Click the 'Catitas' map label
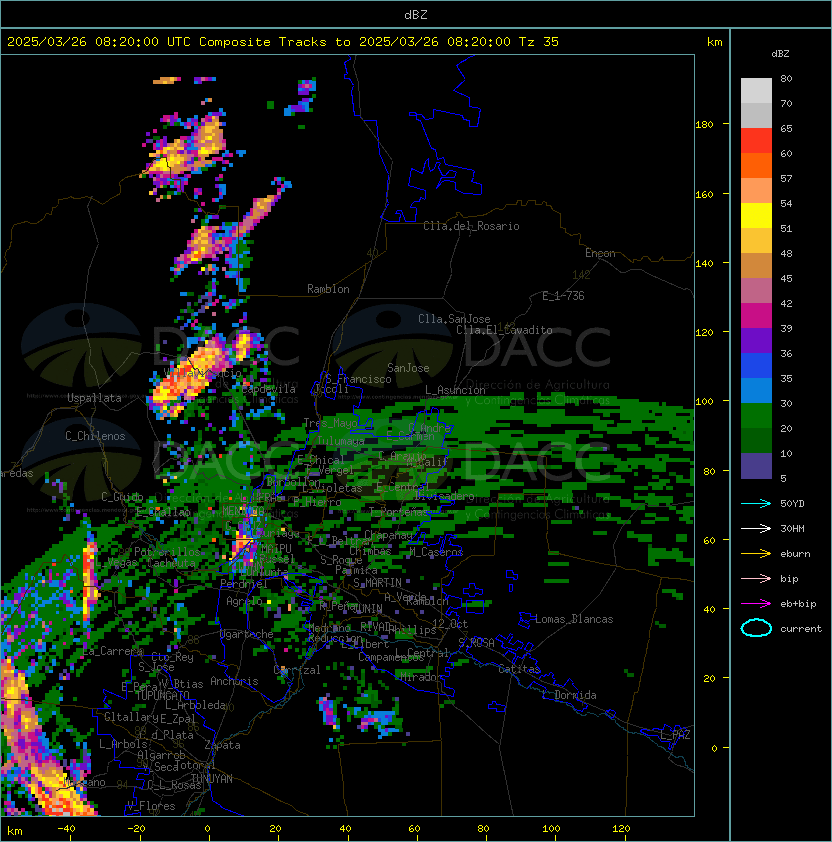 click(519, 669)
